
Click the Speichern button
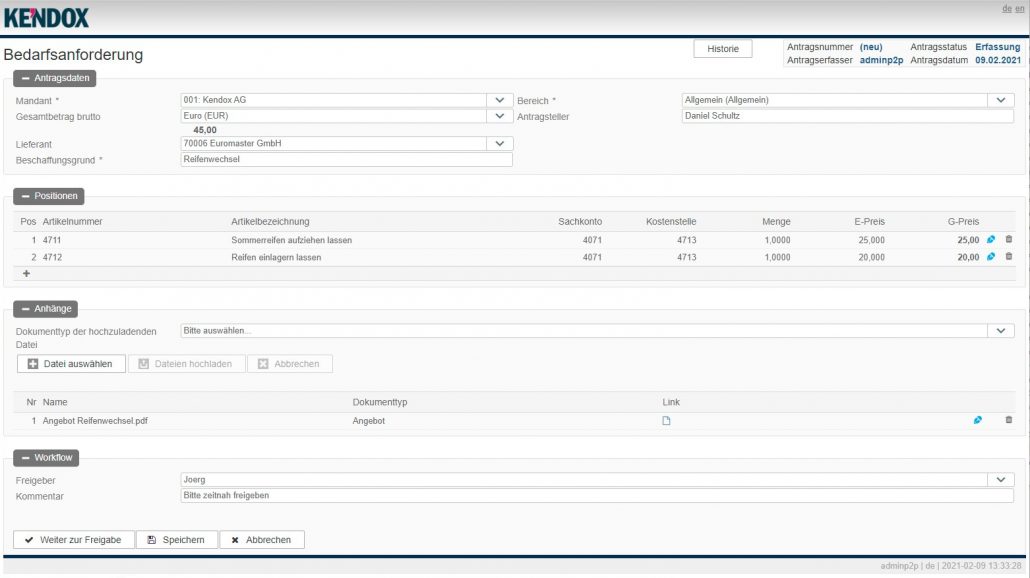coord(177,540)
